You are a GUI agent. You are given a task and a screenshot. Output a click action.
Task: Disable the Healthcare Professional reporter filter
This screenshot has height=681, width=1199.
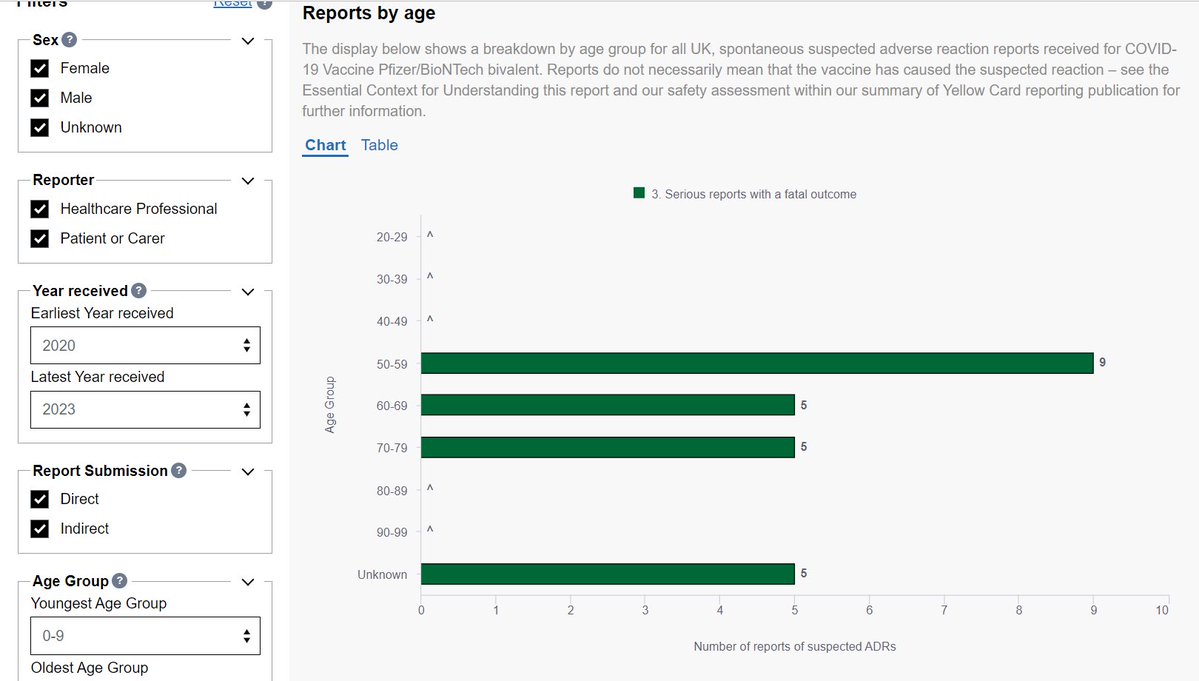click(x=40, y=209)
